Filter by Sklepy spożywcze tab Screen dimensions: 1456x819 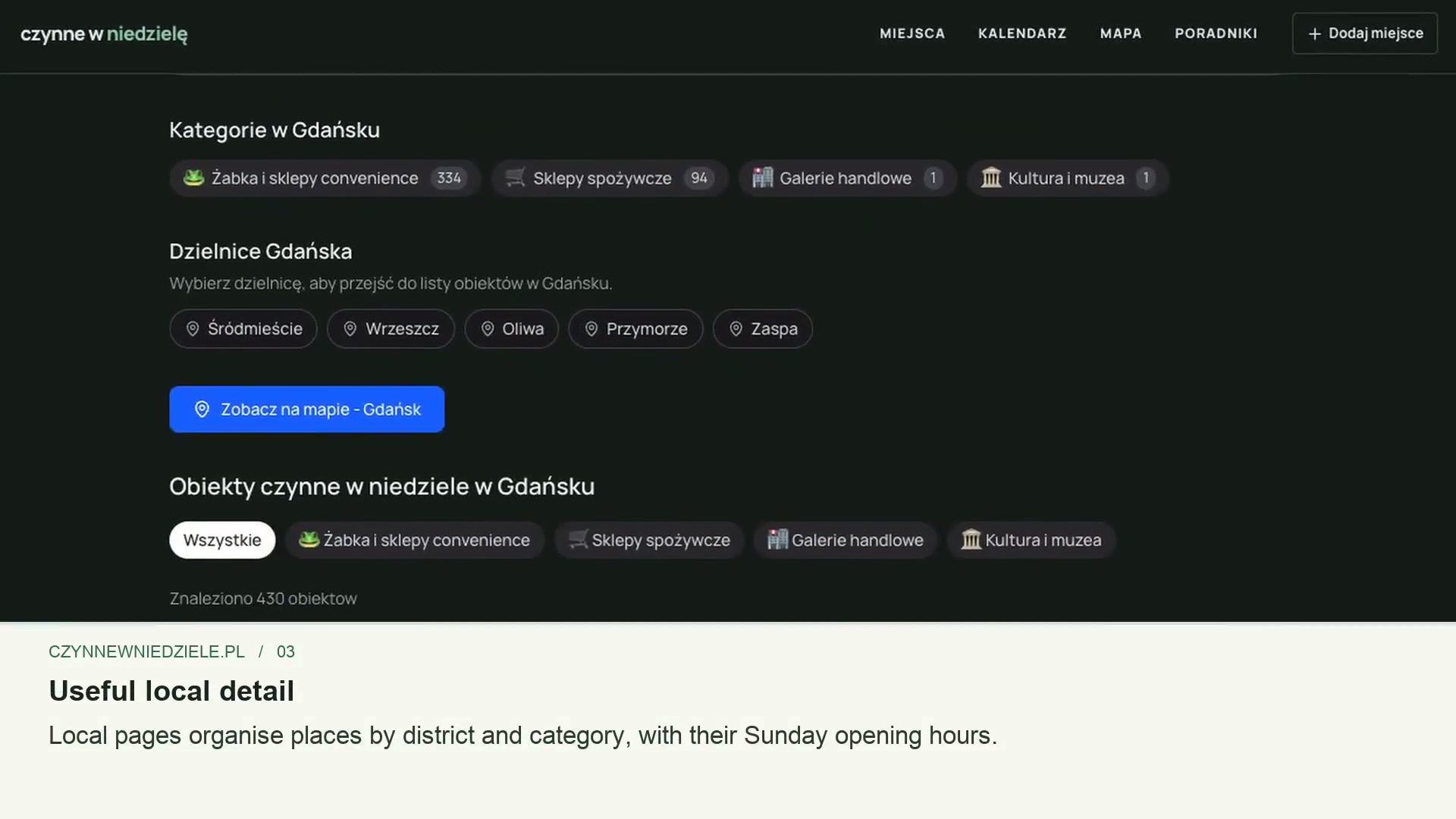coord(649,540)
